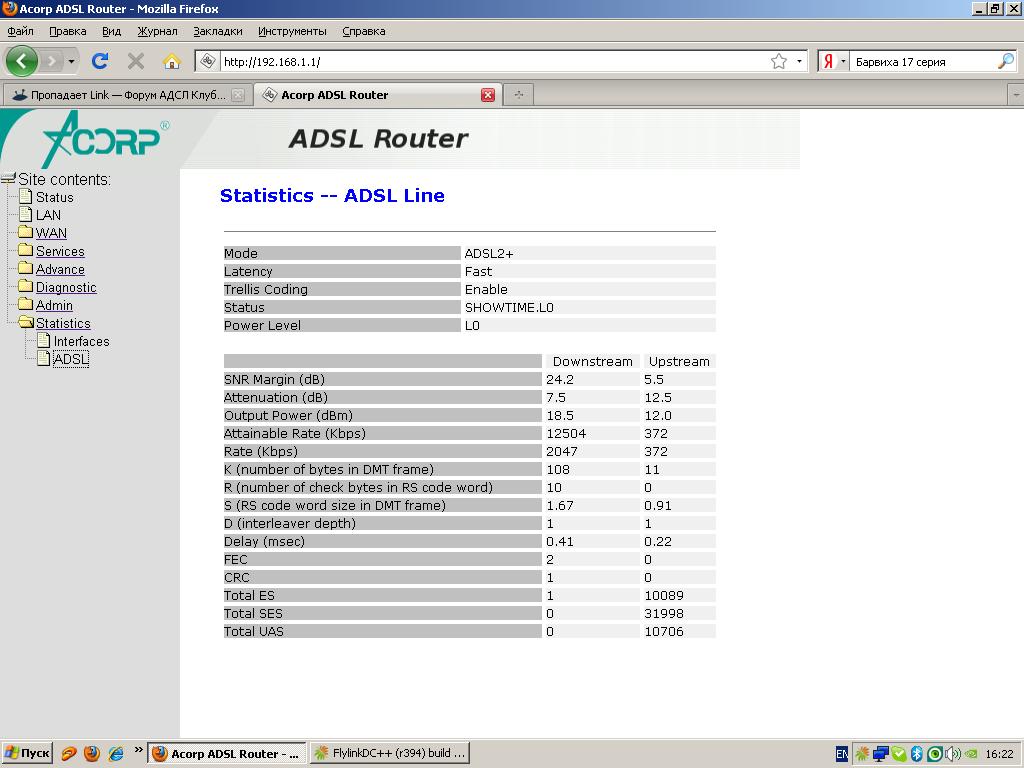Launch Firefox from the Quick Launch bar
The height and width of the screenshot is (768, 1024).
click(x=92, y=754)
